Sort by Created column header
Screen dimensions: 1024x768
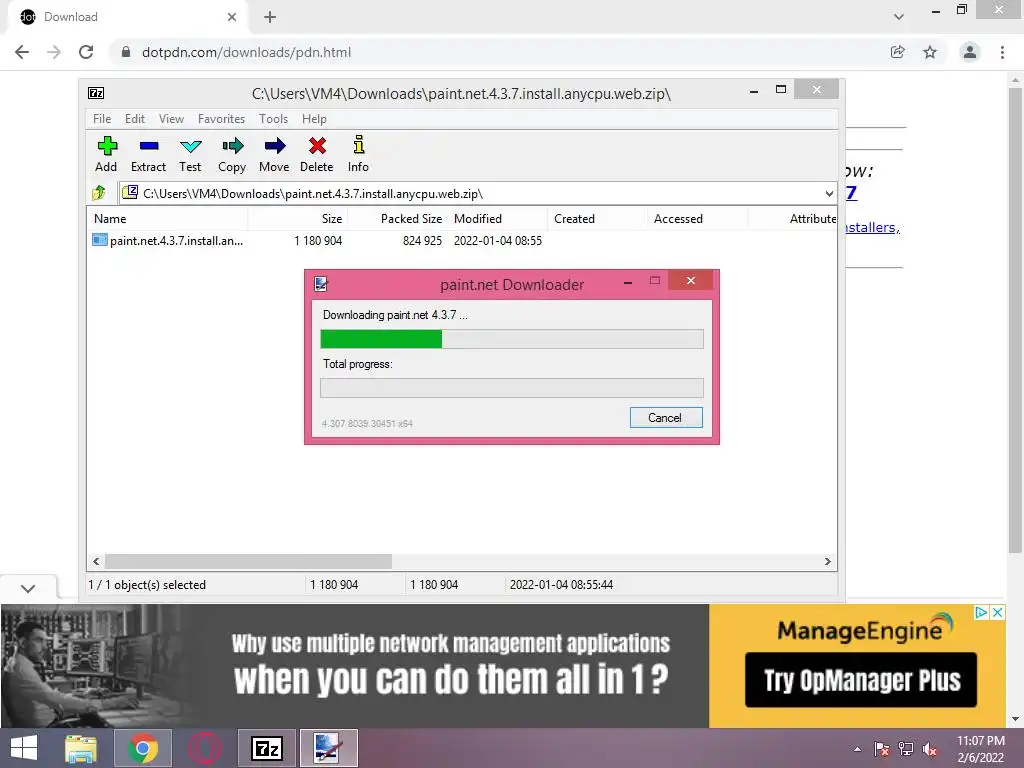click(597, 219)
